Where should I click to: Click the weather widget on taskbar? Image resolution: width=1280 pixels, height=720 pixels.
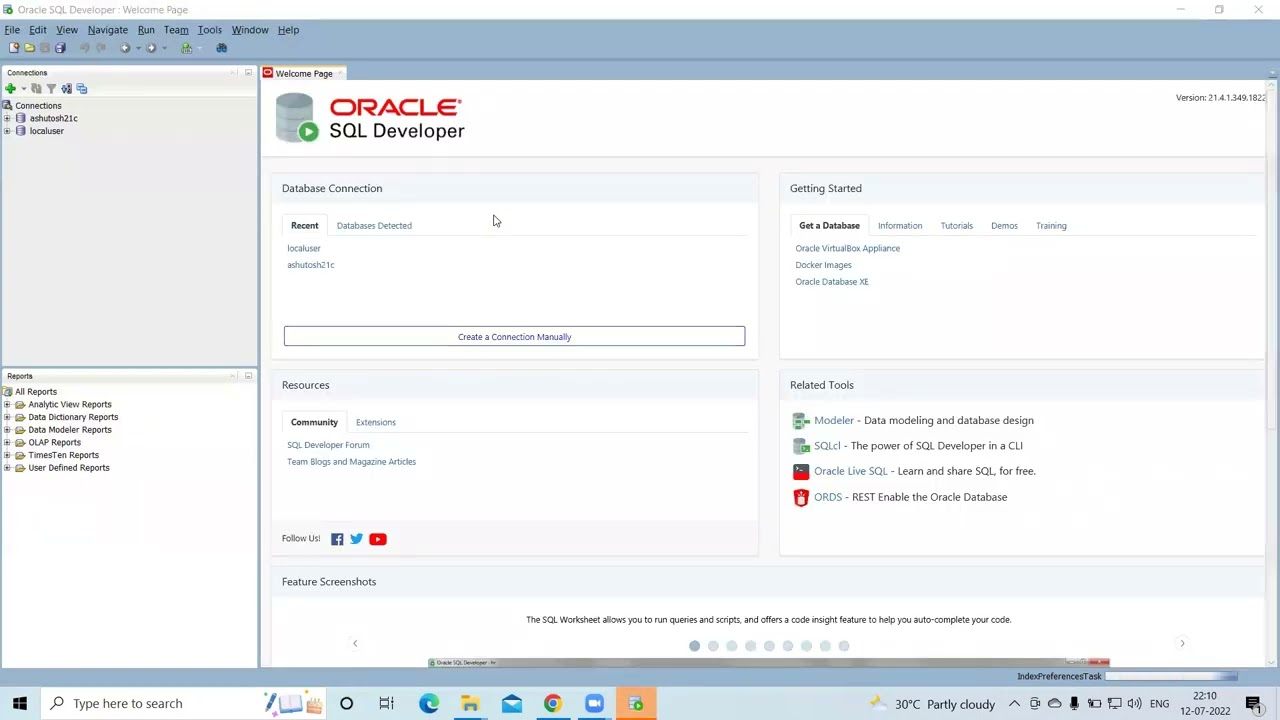(x=933, y=704)
